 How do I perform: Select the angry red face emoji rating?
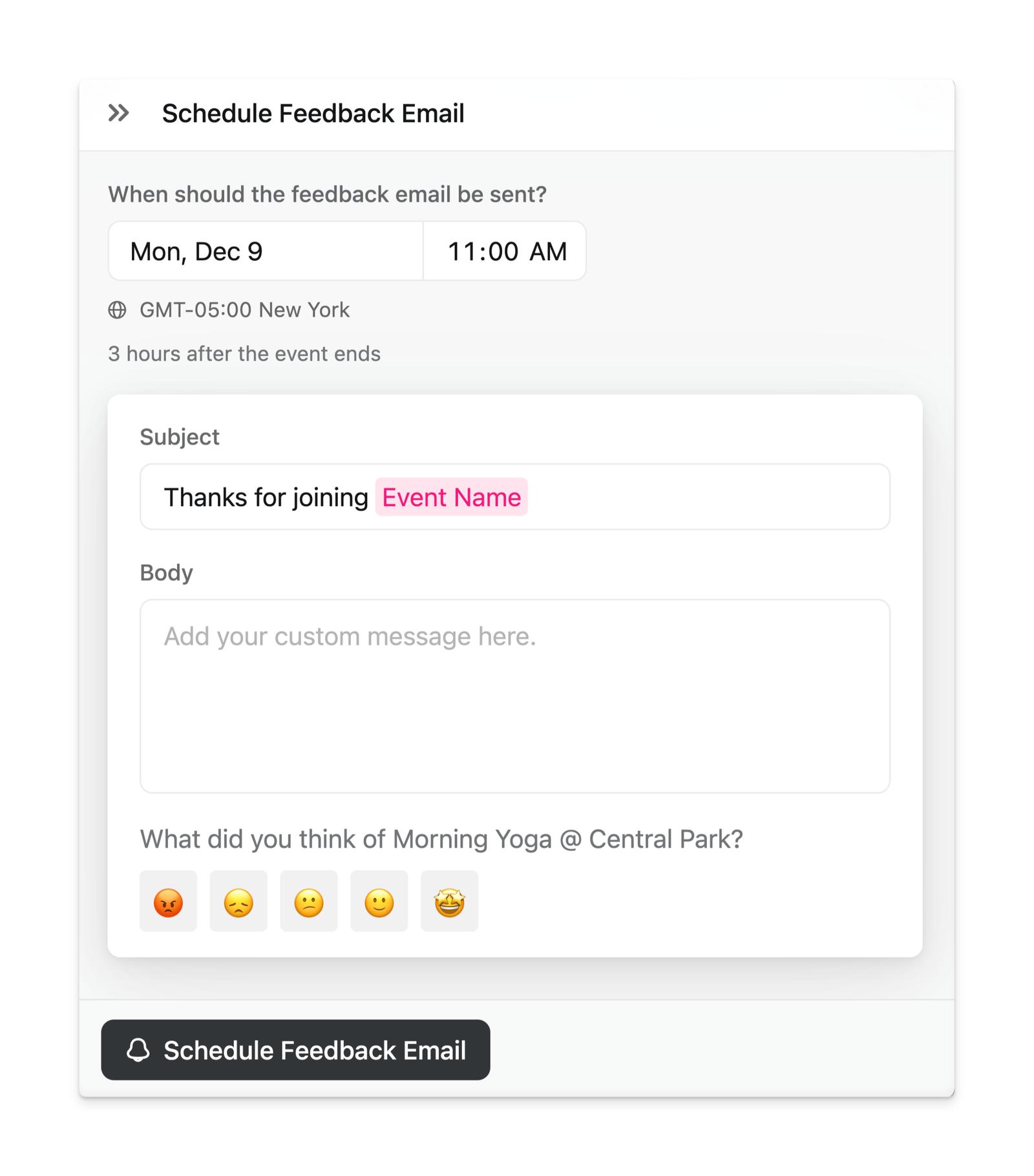(168, 901)
